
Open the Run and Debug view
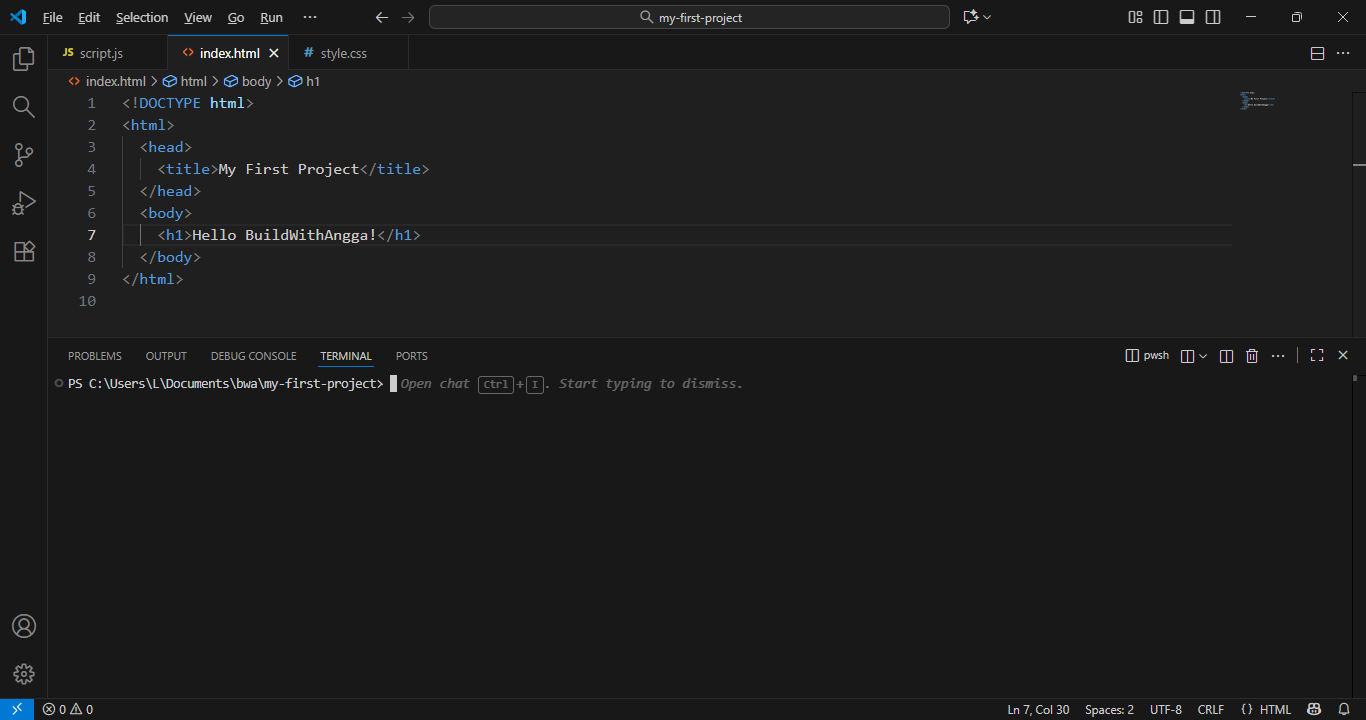23,203
